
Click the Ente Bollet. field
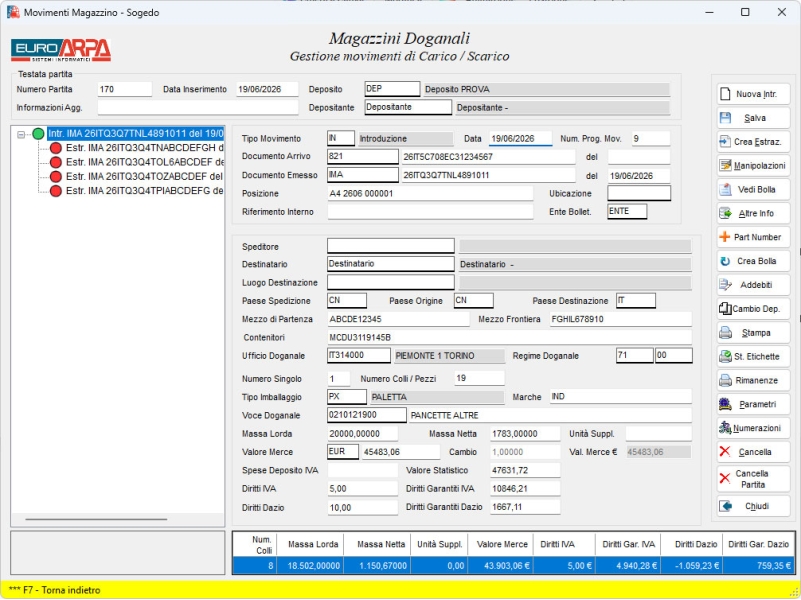coord(627,211)
